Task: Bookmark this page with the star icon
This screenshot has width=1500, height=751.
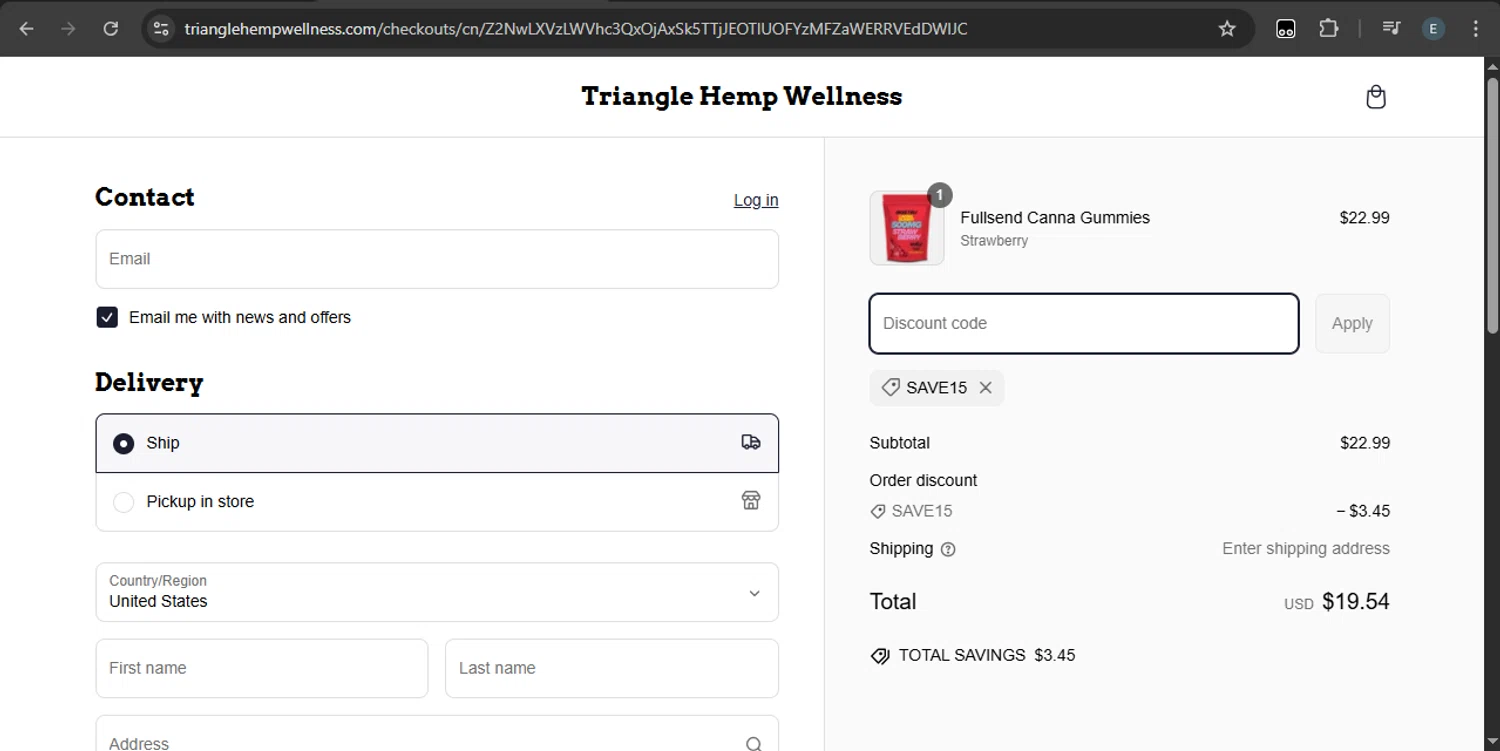Action: tap(1227, 29)
